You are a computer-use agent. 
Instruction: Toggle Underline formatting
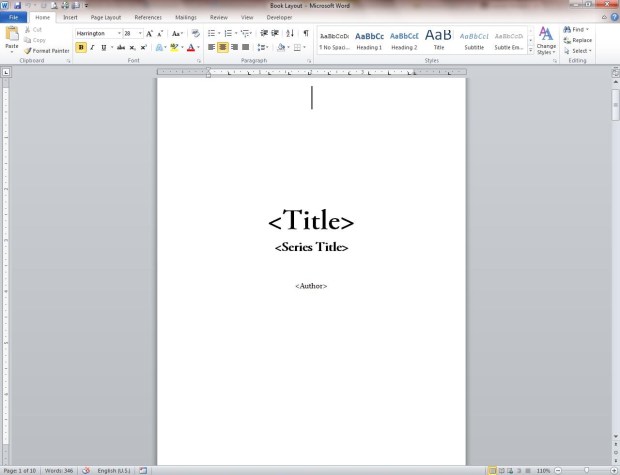point(104,47)
